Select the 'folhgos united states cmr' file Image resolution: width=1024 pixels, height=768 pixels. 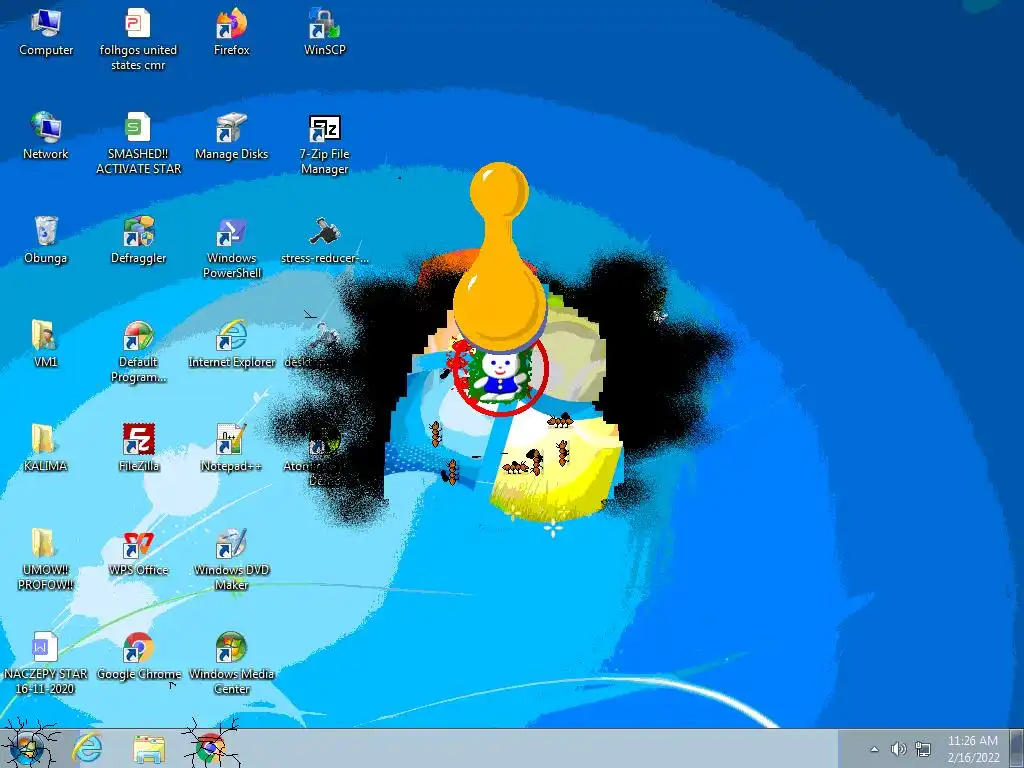[138, 39]
